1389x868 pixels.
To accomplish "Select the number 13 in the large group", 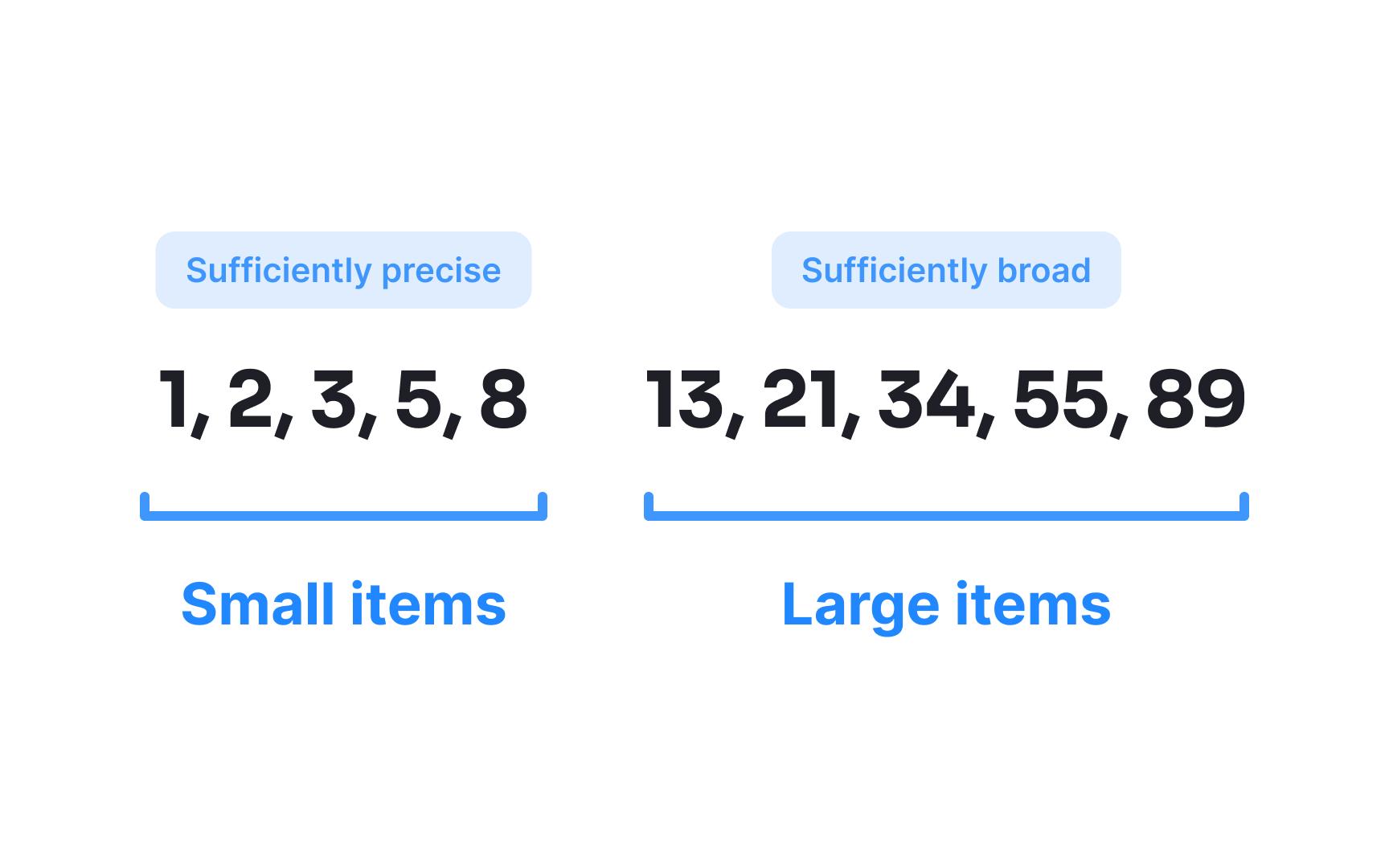I will (683, 399).
